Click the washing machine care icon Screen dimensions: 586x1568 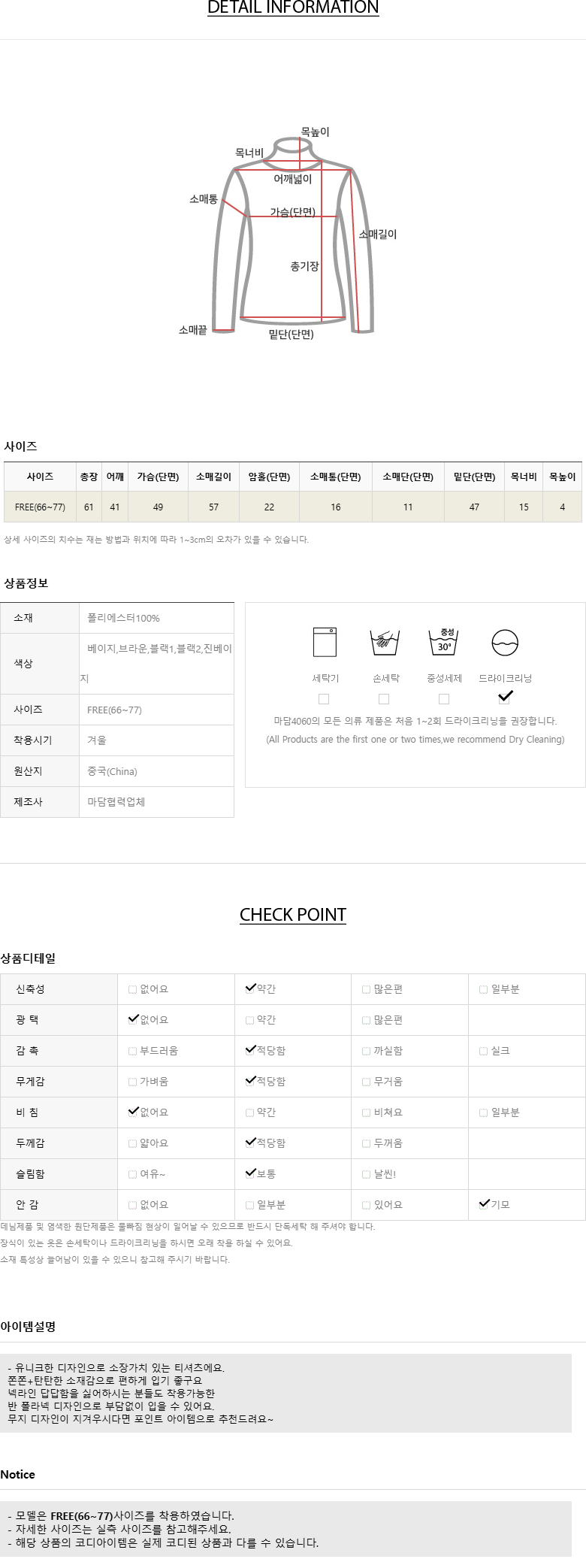click(325, 642)
